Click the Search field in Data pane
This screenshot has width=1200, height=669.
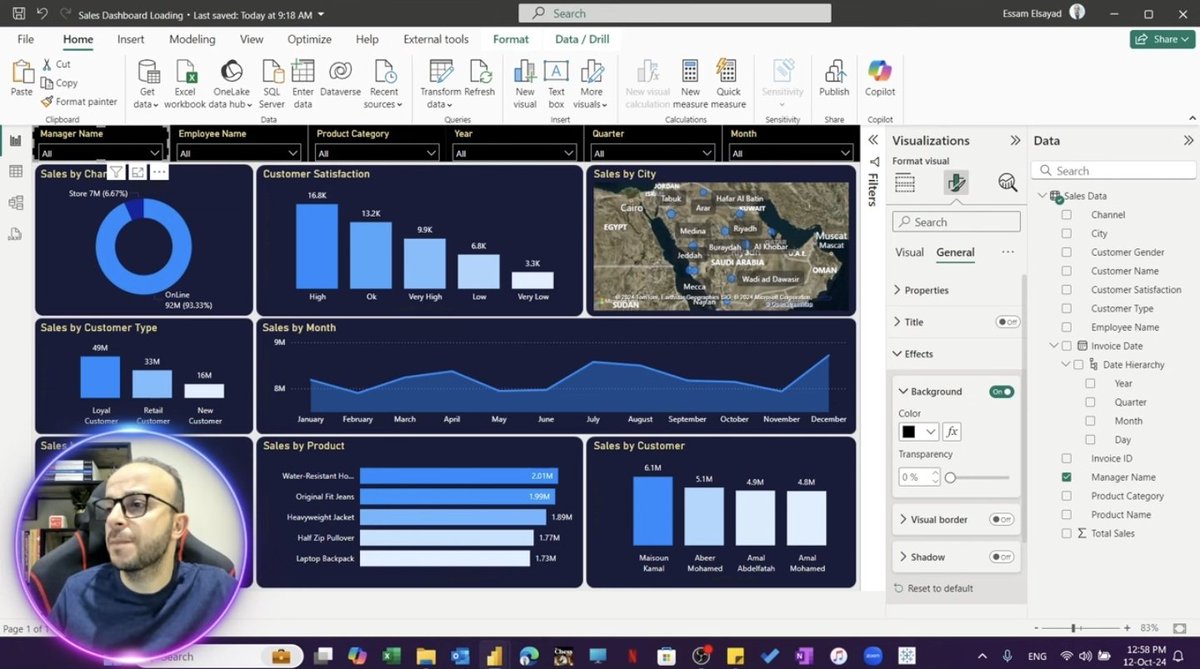[x=1114, y=171]
